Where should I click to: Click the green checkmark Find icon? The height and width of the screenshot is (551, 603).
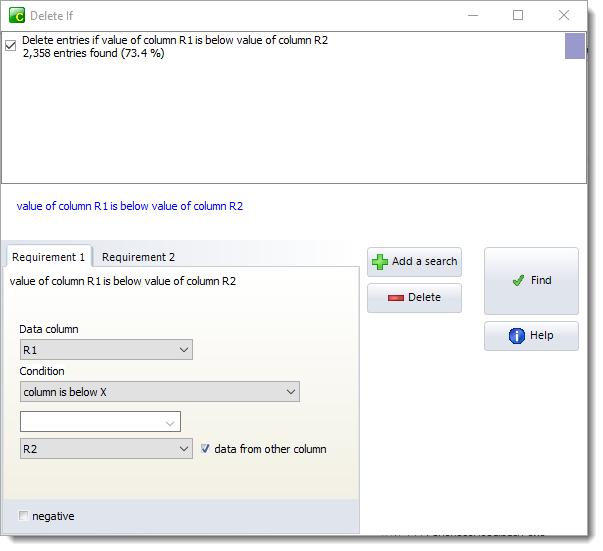pyautogui.click(x=518, y=280)
